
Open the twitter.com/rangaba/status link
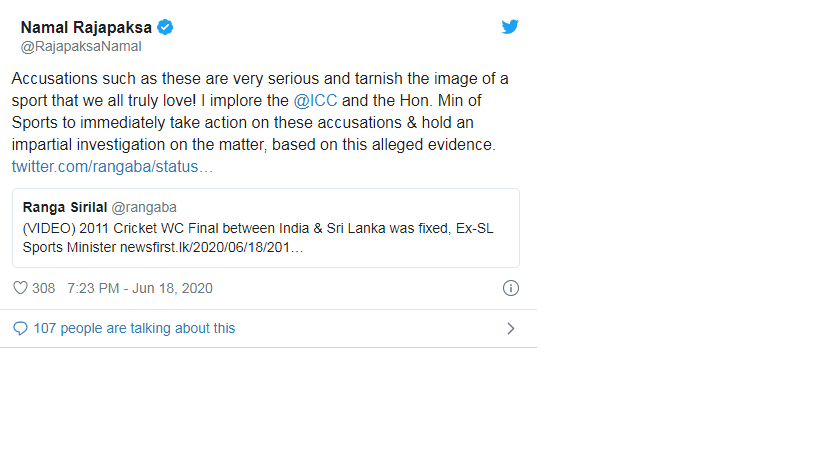(112, 167)
